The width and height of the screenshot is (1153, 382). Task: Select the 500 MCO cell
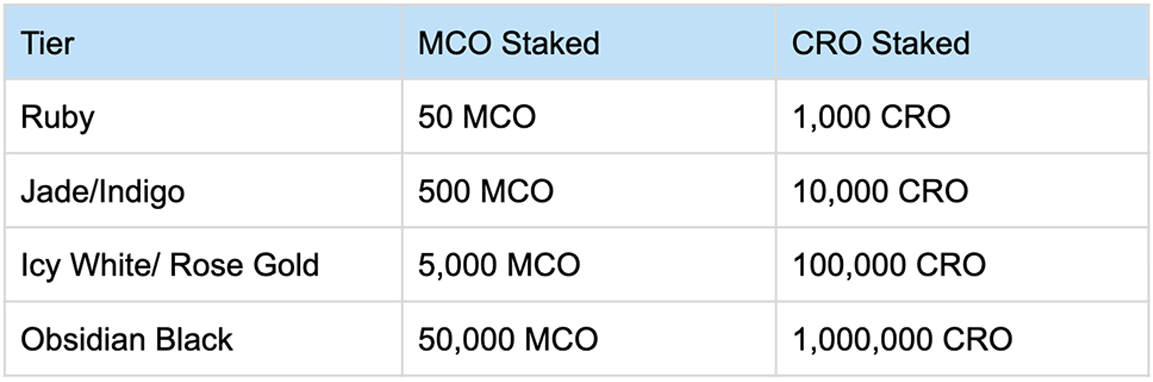point(589,191)
